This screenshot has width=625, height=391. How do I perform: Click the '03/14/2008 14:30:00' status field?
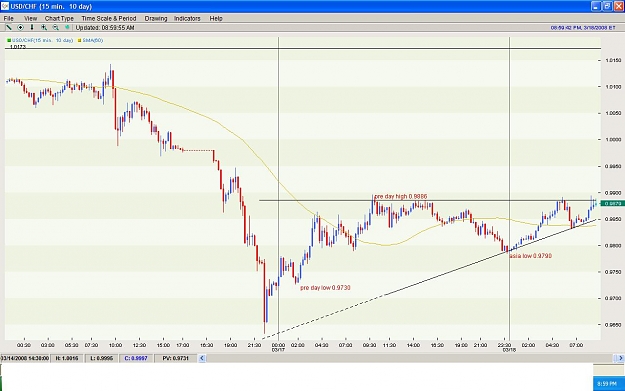[x=25, y=358]
